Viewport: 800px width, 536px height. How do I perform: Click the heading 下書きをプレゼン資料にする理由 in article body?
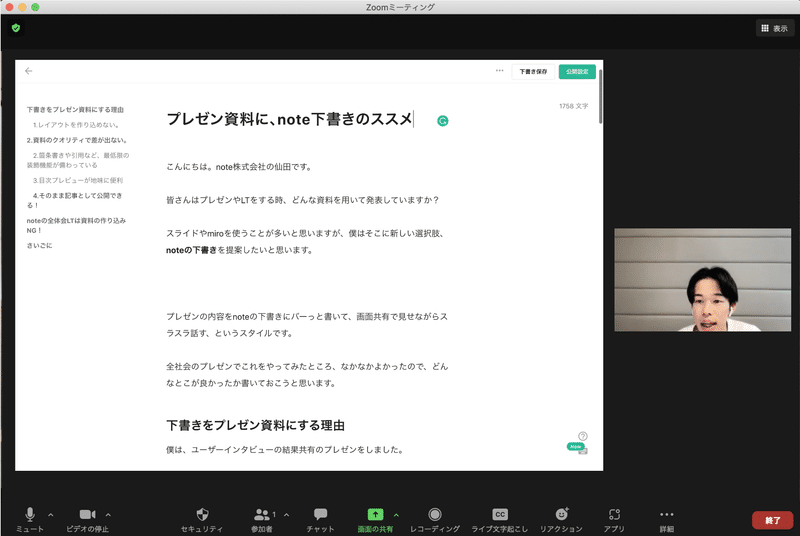click(255, 425)
